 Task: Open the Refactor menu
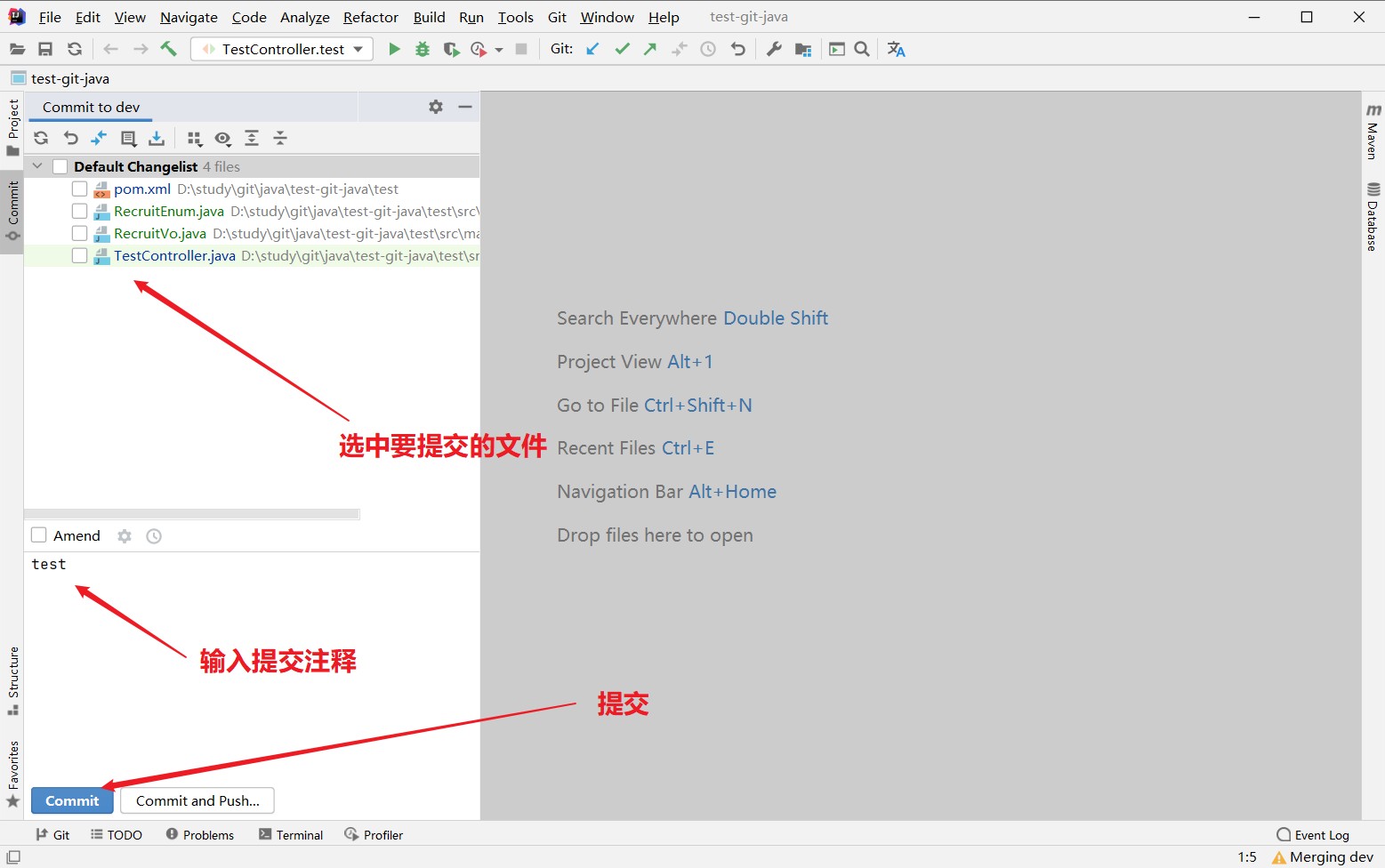click(x=371, y=17)
